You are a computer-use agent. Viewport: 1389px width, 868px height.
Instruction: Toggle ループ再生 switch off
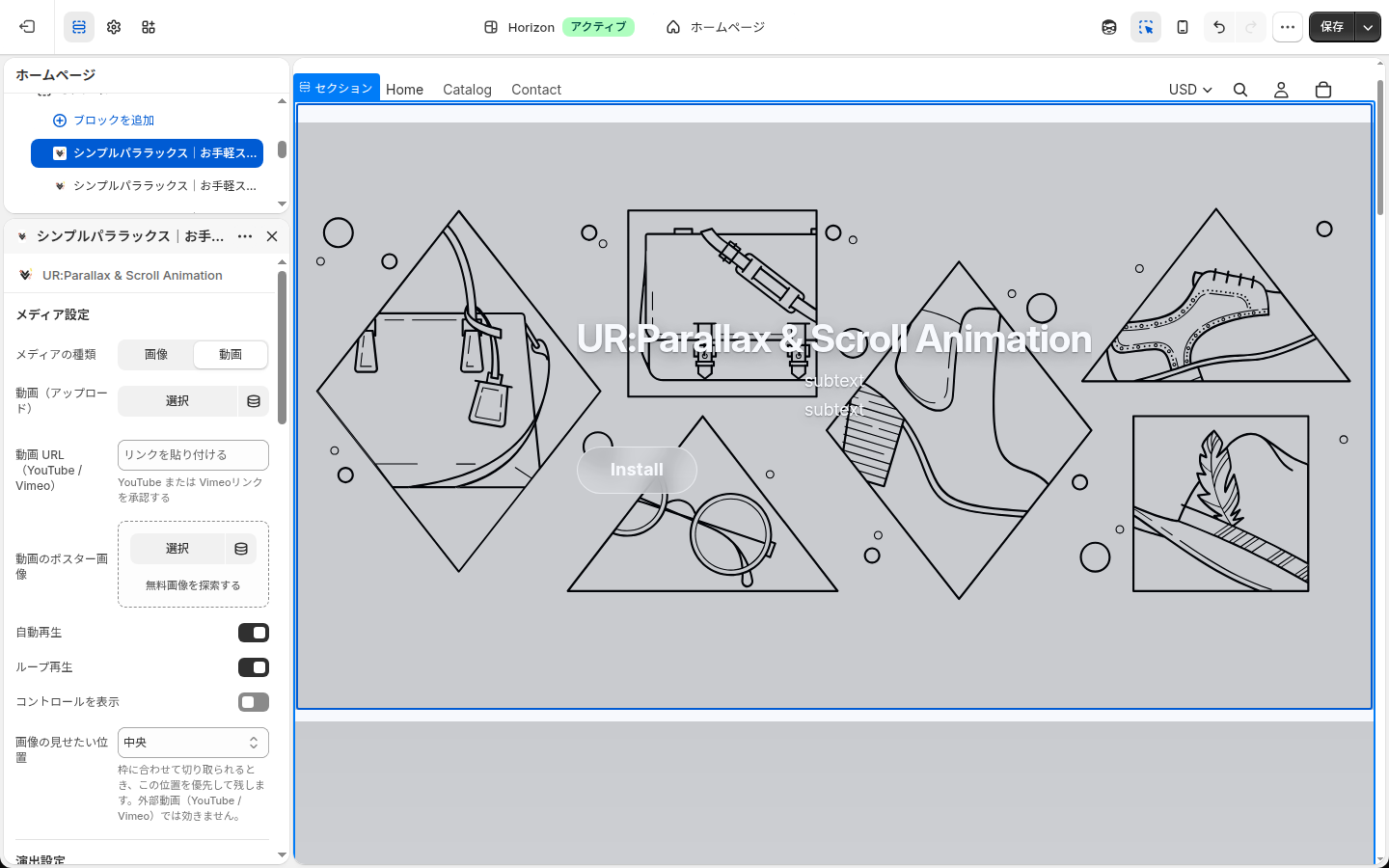254,667
